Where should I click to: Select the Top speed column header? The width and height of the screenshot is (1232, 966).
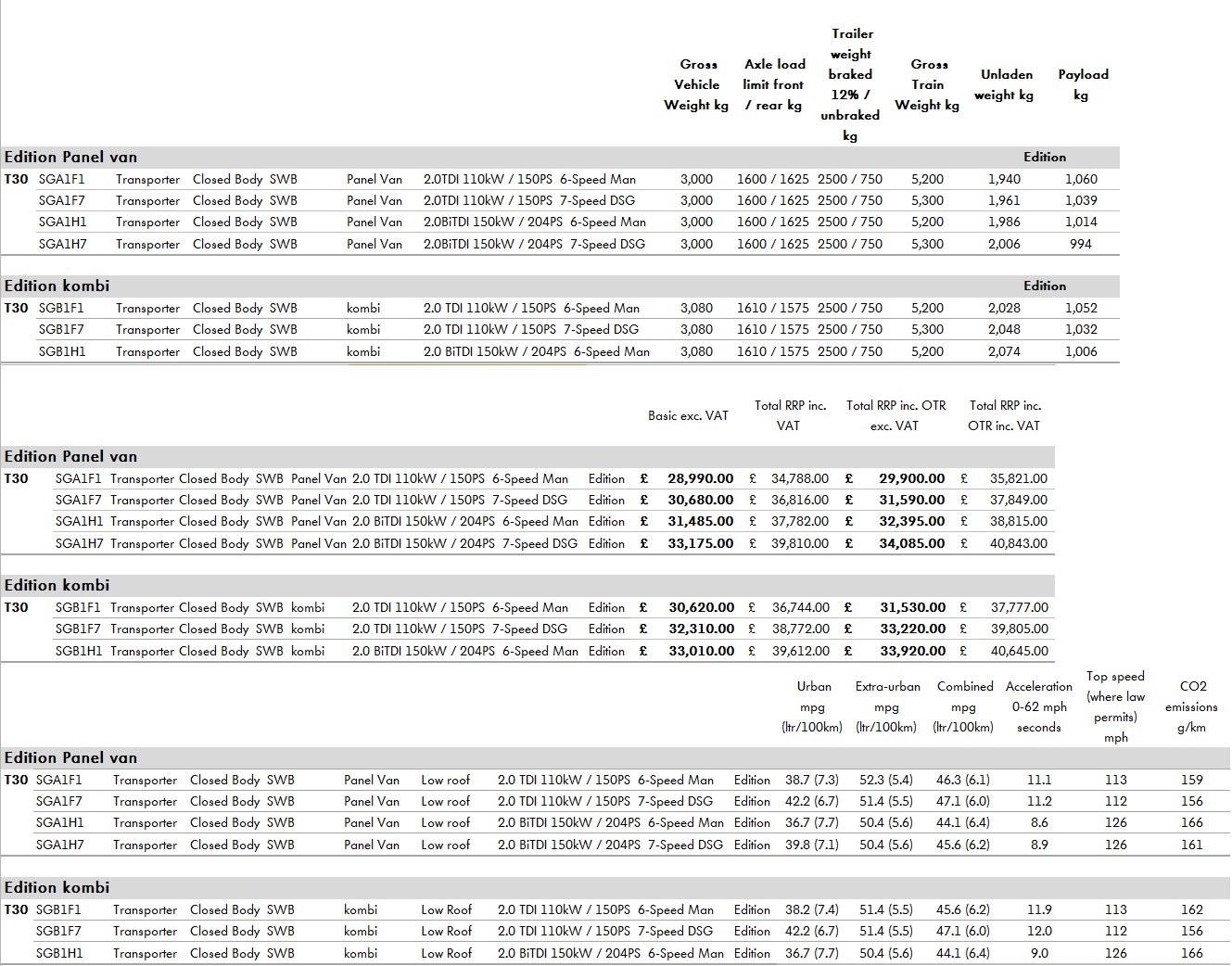pyautogui.click(x=1115, y=706)
